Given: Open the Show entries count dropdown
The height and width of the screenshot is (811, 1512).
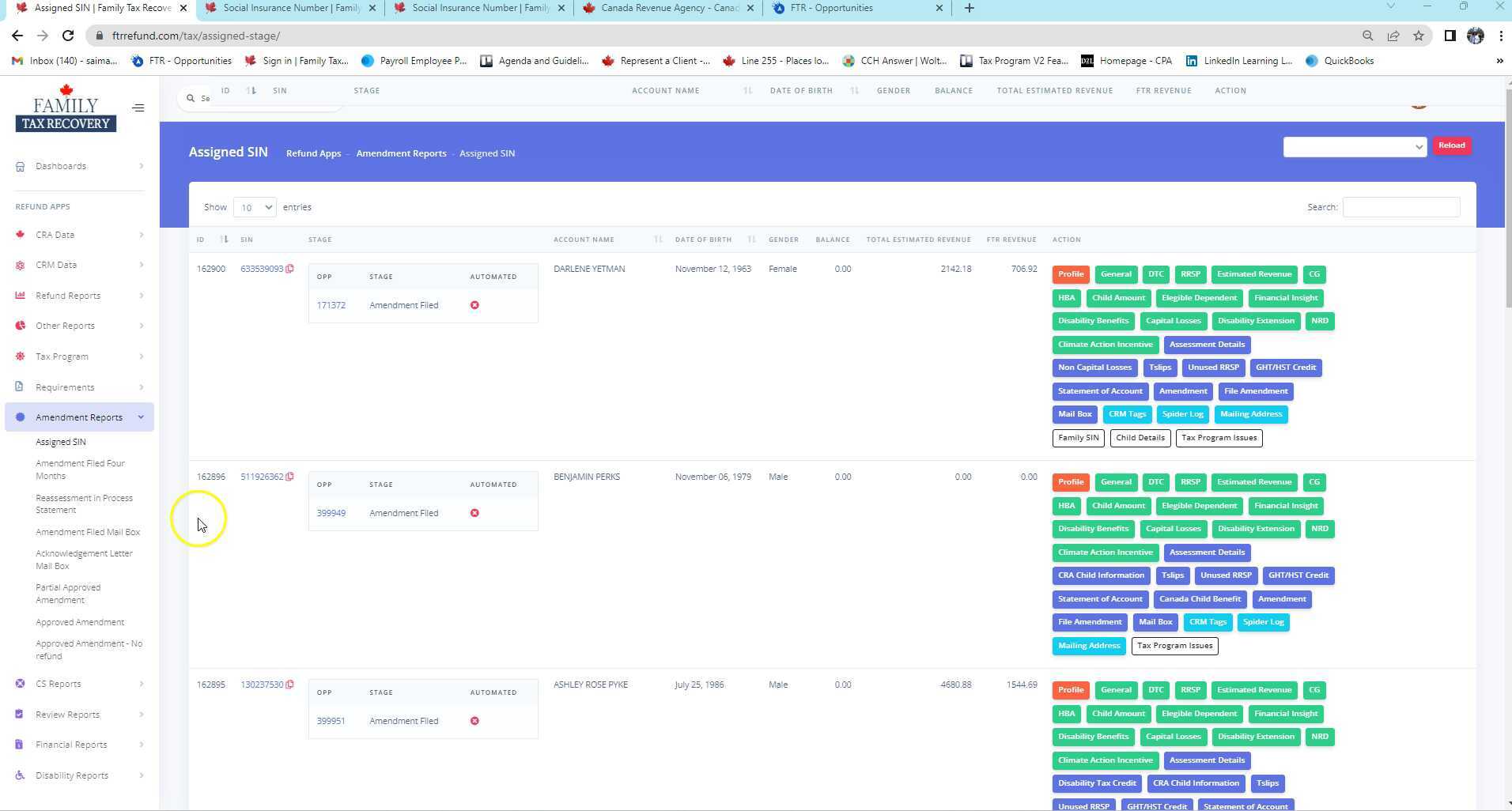Looking at the screenshot, I should pyautogui.click(x=255, y=207).
